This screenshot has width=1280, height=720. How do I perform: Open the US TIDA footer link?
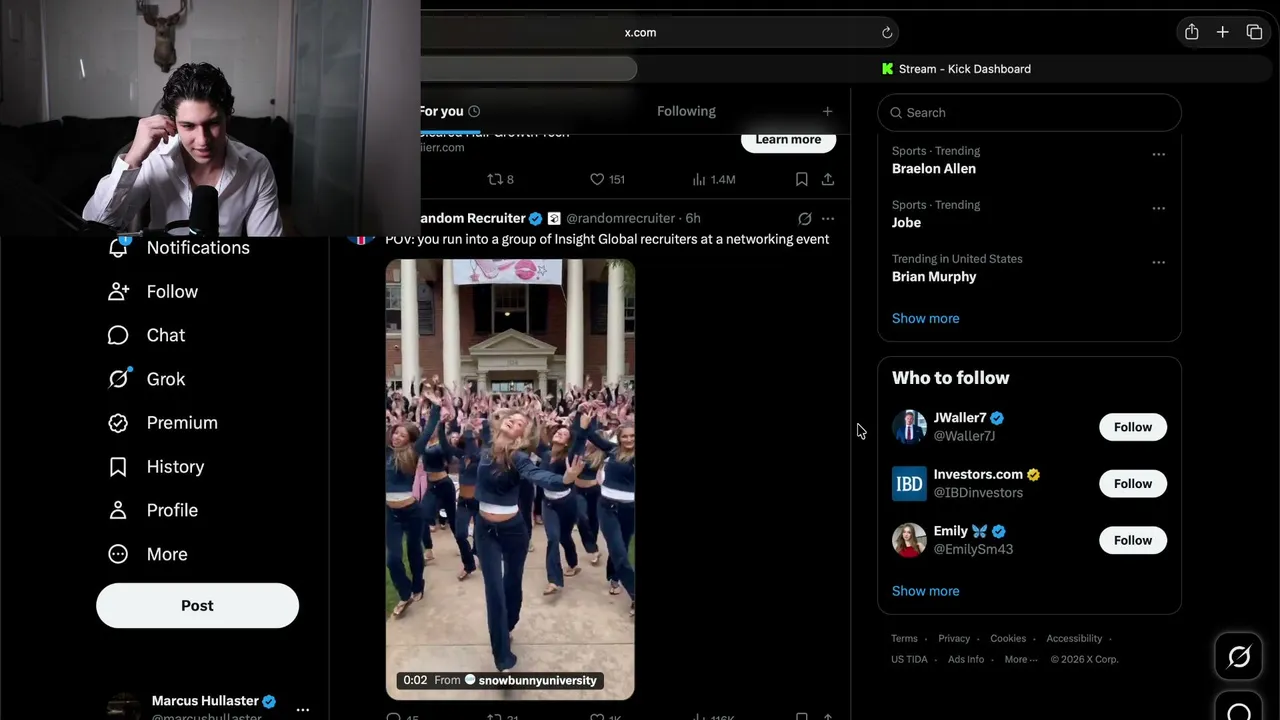[x=909, y=660]
